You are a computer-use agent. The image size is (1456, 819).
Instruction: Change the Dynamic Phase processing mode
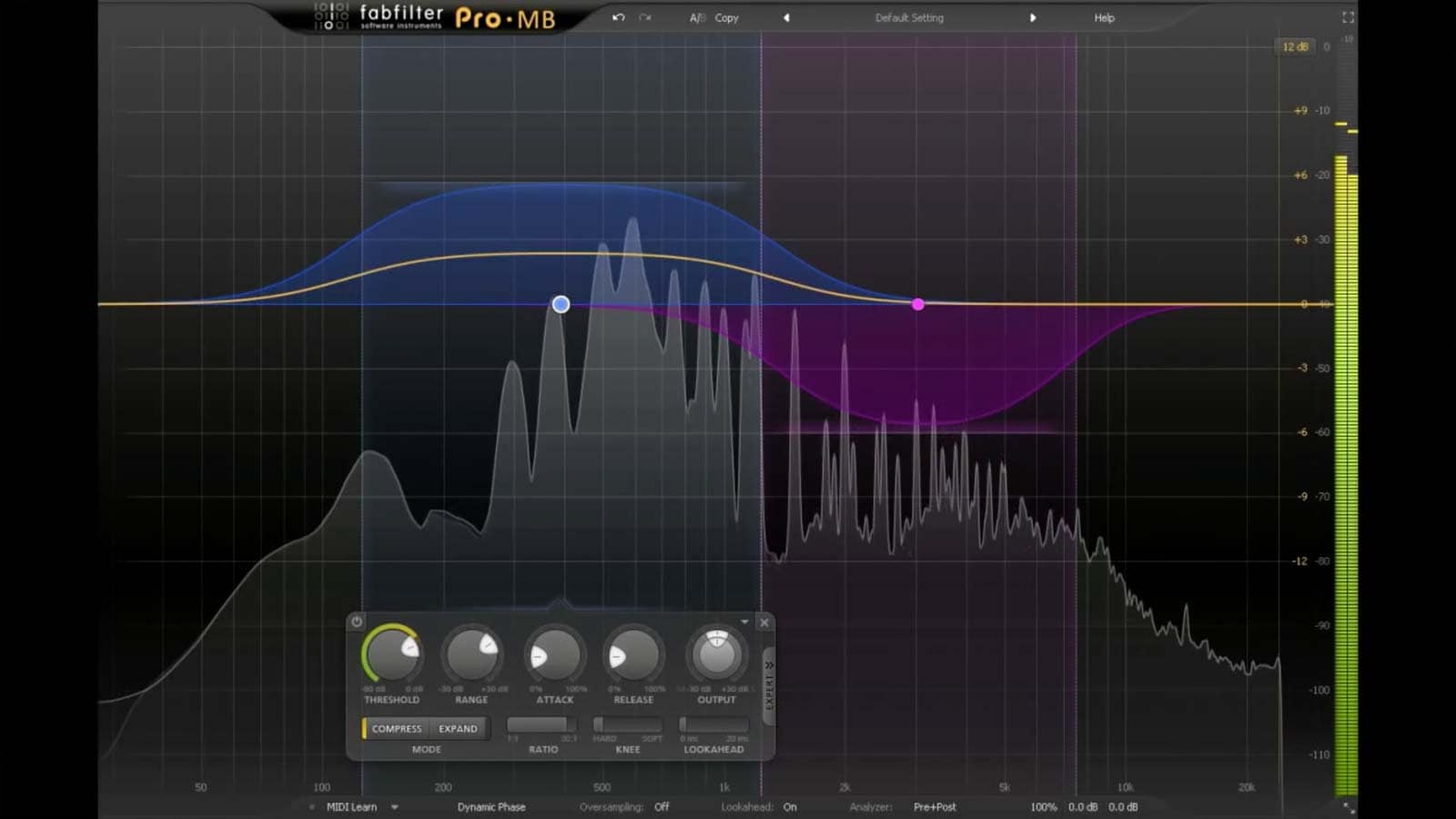pyautogui.click(x=491, y=807)
